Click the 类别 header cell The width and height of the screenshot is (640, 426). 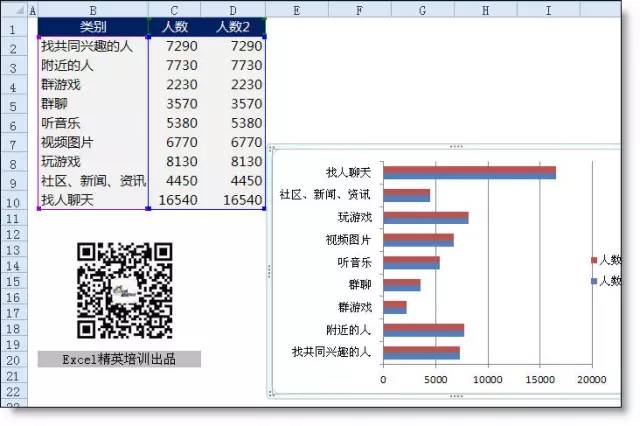[x=93, y=27]
